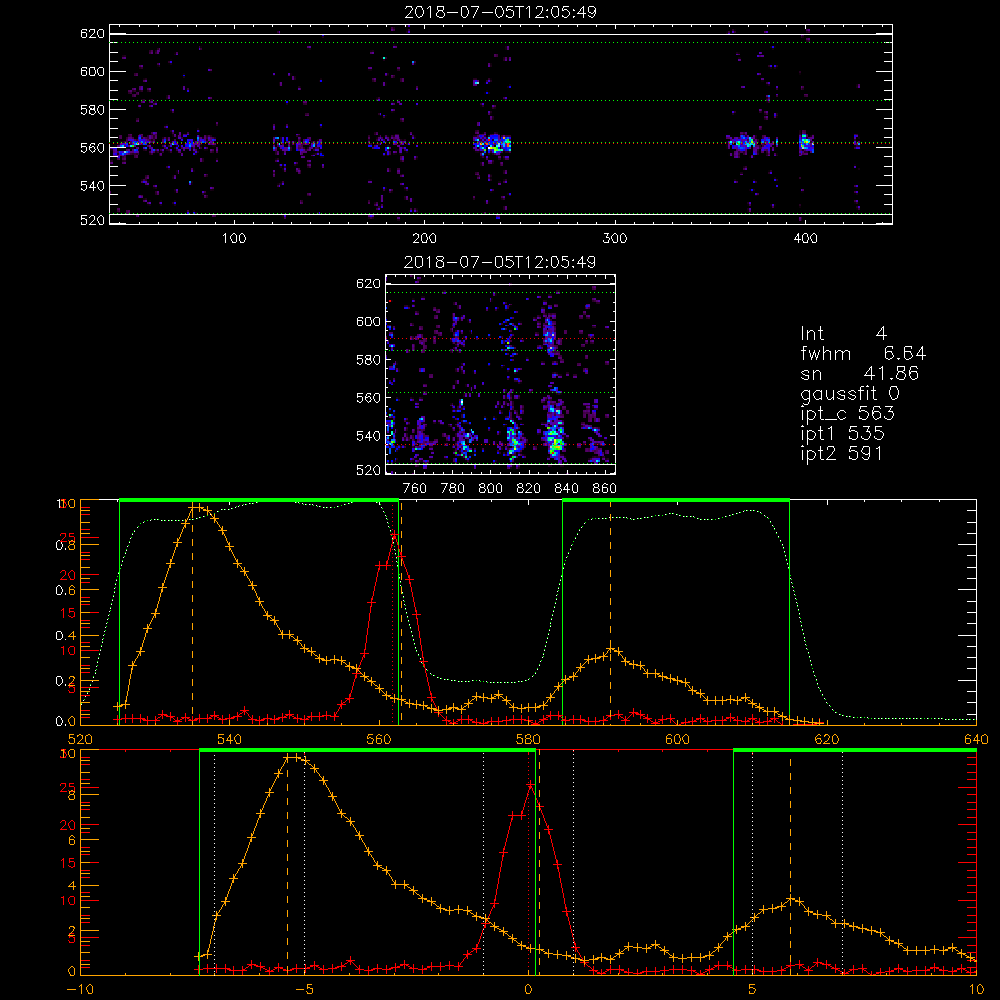This screenshot has height=1000, width=1000.
Task: Click x-axis label 760 on middle image
Action: pos(415,489)
